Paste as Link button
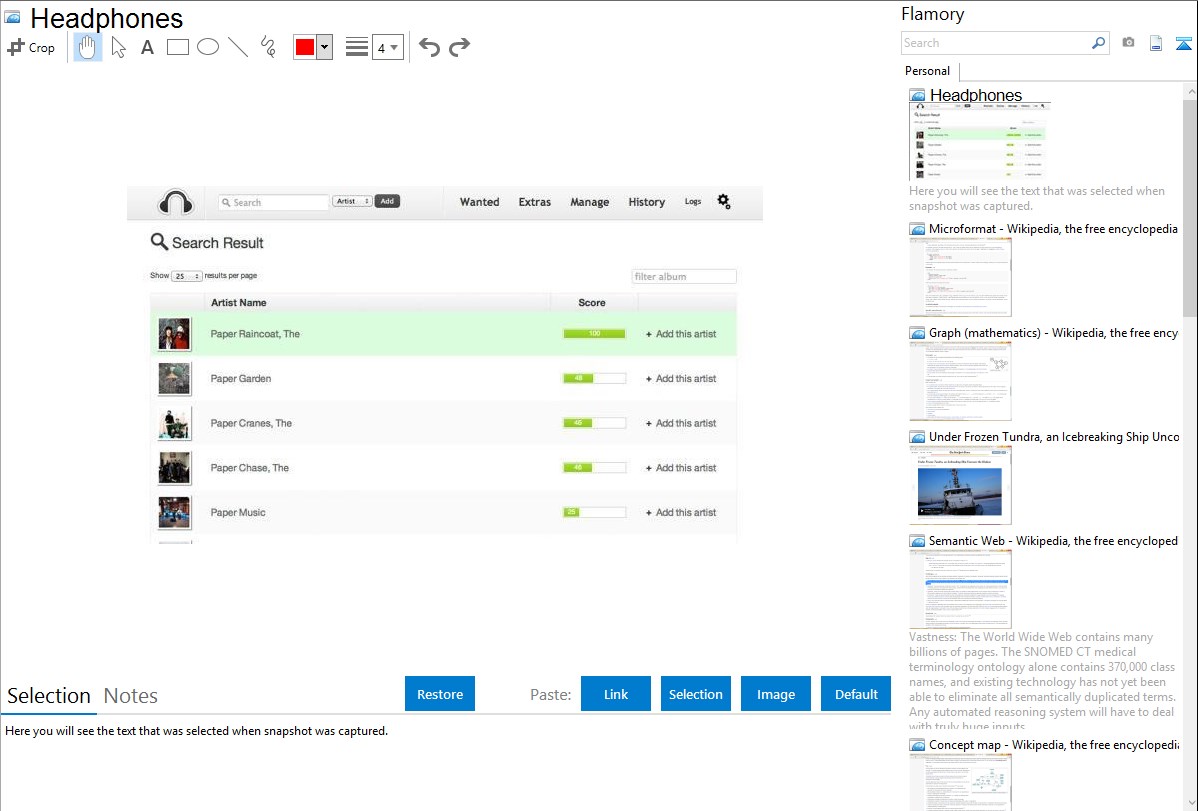Viewport: 1198px width, 811px height. [x=616, y=694]
